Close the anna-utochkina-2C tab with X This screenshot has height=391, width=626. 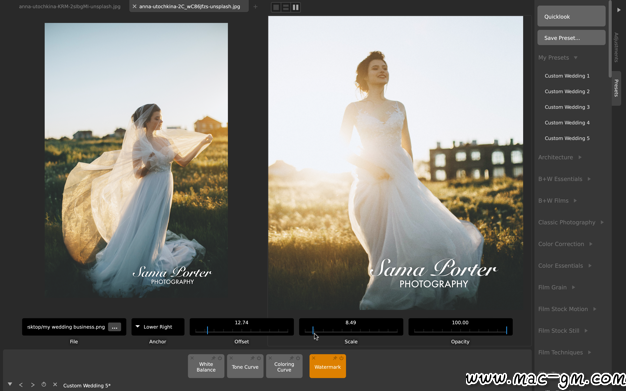coord(134,6)
